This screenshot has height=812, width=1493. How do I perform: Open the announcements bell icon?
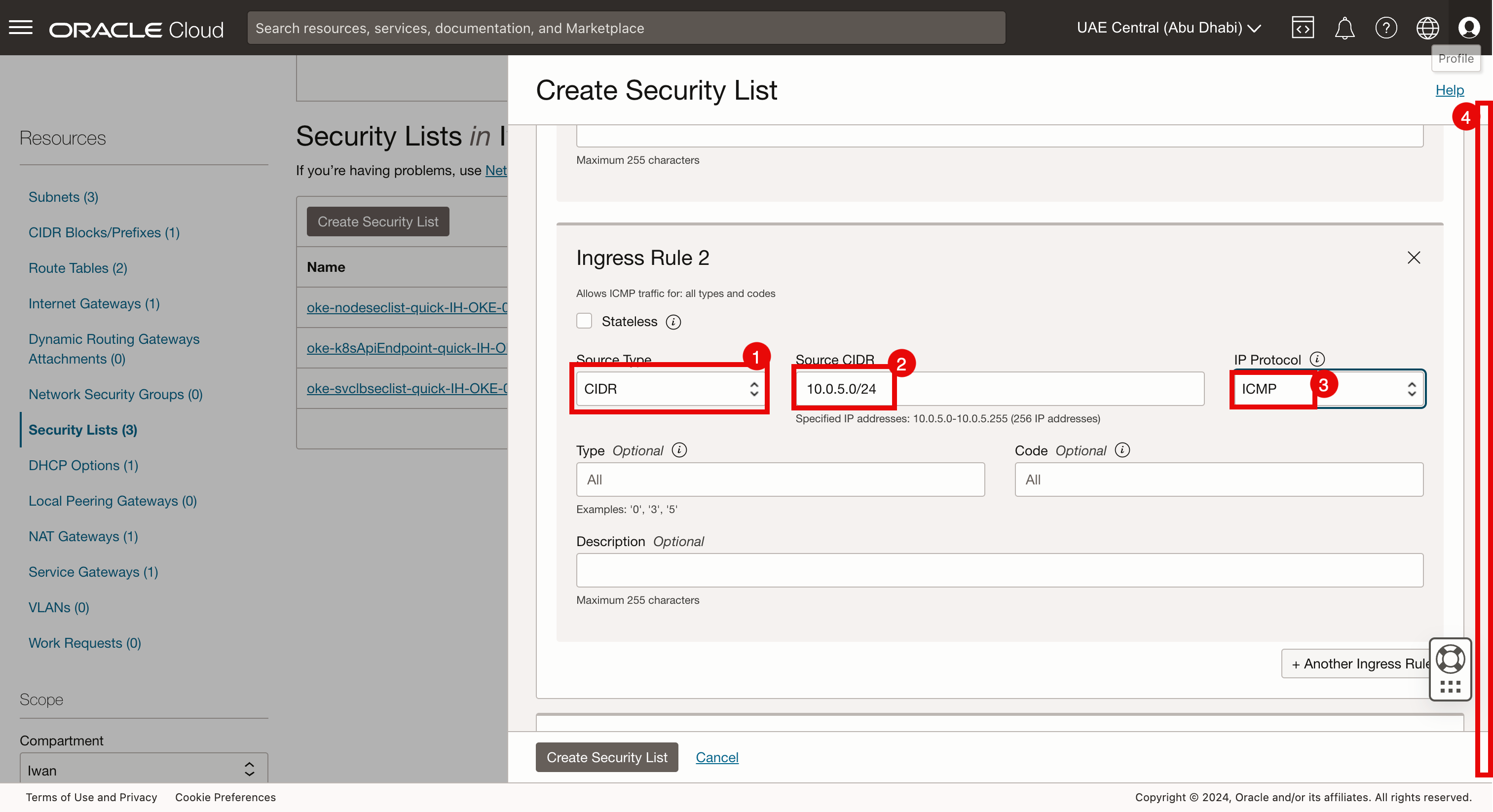[1344, 27]
